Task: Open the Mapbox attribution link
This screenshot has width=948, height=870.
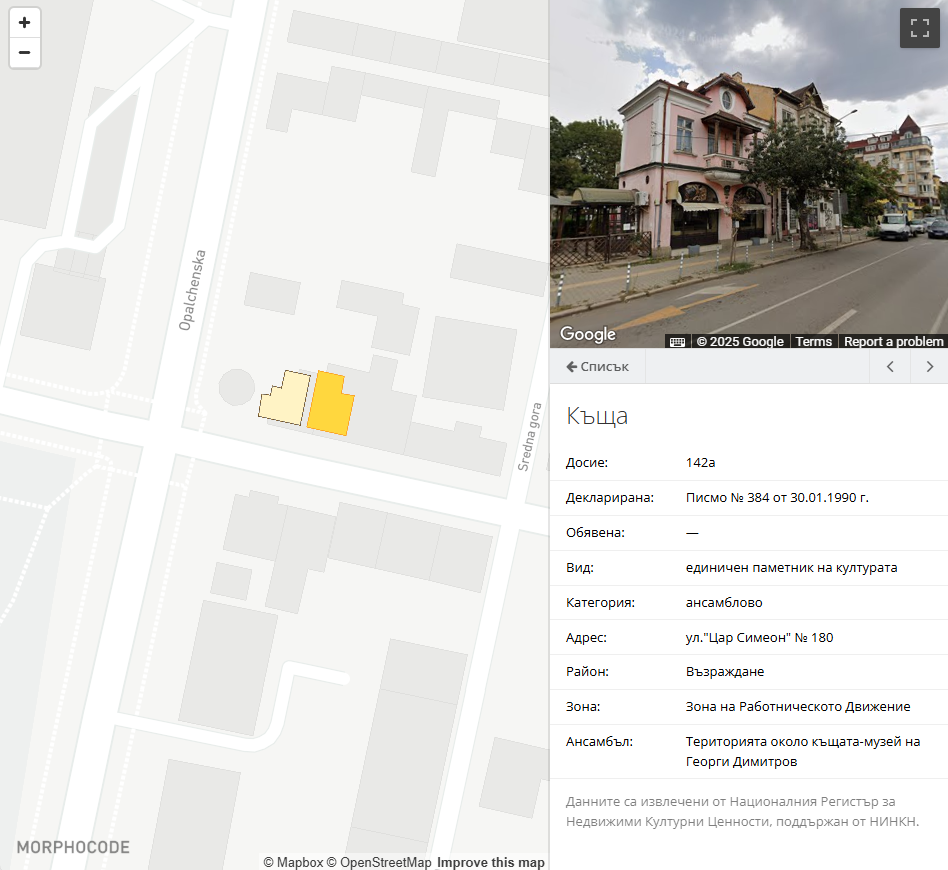Action: (x=293, y=862)
